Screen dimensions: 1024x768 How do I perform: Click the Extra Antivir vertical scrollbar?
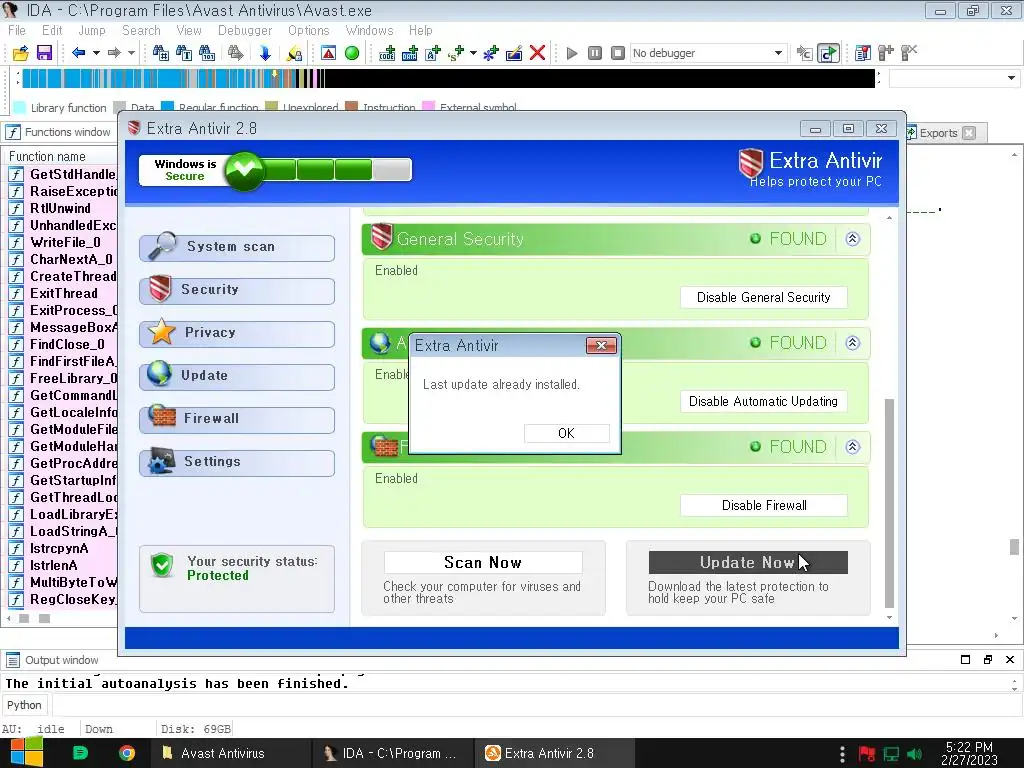(889, 503)
